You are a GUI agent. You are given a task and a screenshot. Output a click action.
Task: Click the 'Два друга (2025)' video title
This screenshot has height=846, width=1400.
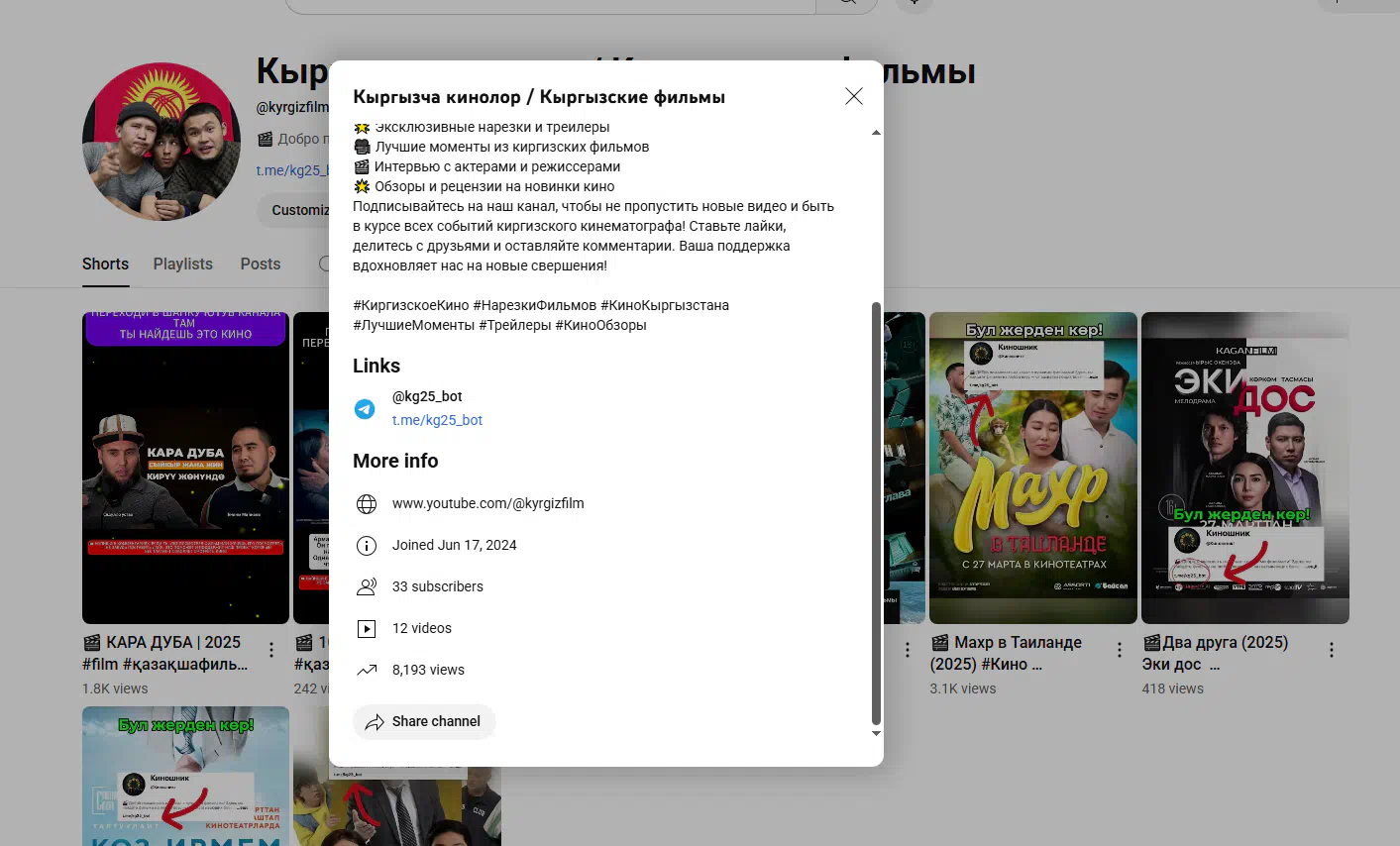tap(1216, 653)
